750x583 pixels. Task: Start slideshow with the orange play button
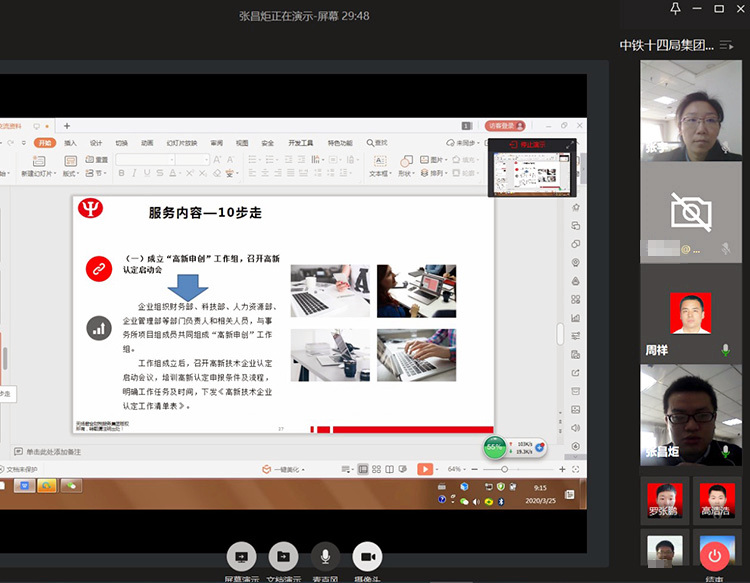tap(425, 469)
